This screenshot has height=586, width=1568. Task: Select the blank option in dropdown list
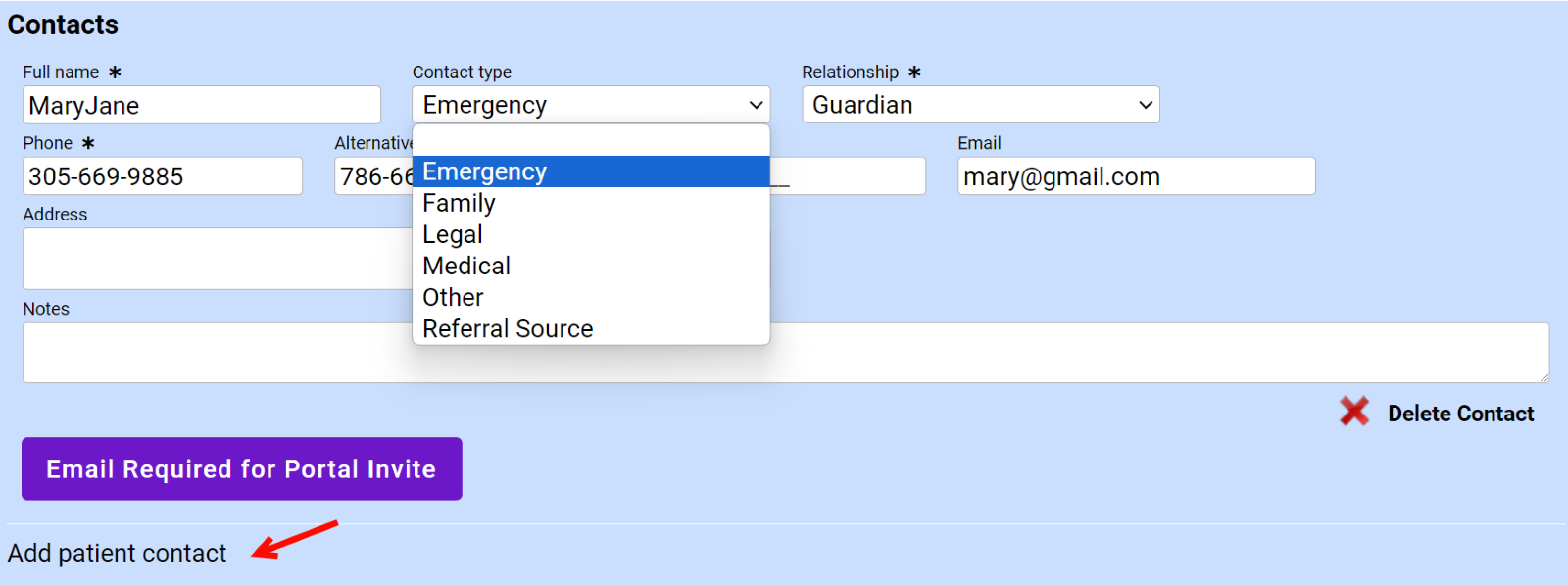(x=590, y=141)
